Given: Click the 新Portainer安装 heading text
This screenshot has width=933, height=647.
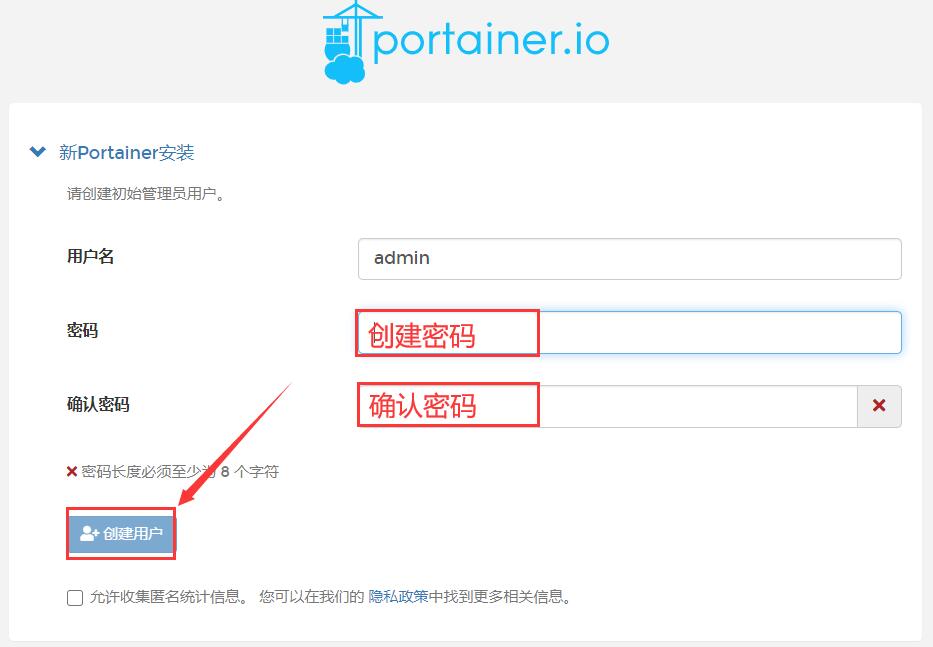Looking at the screenshot, I should click(x=126, y=152).
